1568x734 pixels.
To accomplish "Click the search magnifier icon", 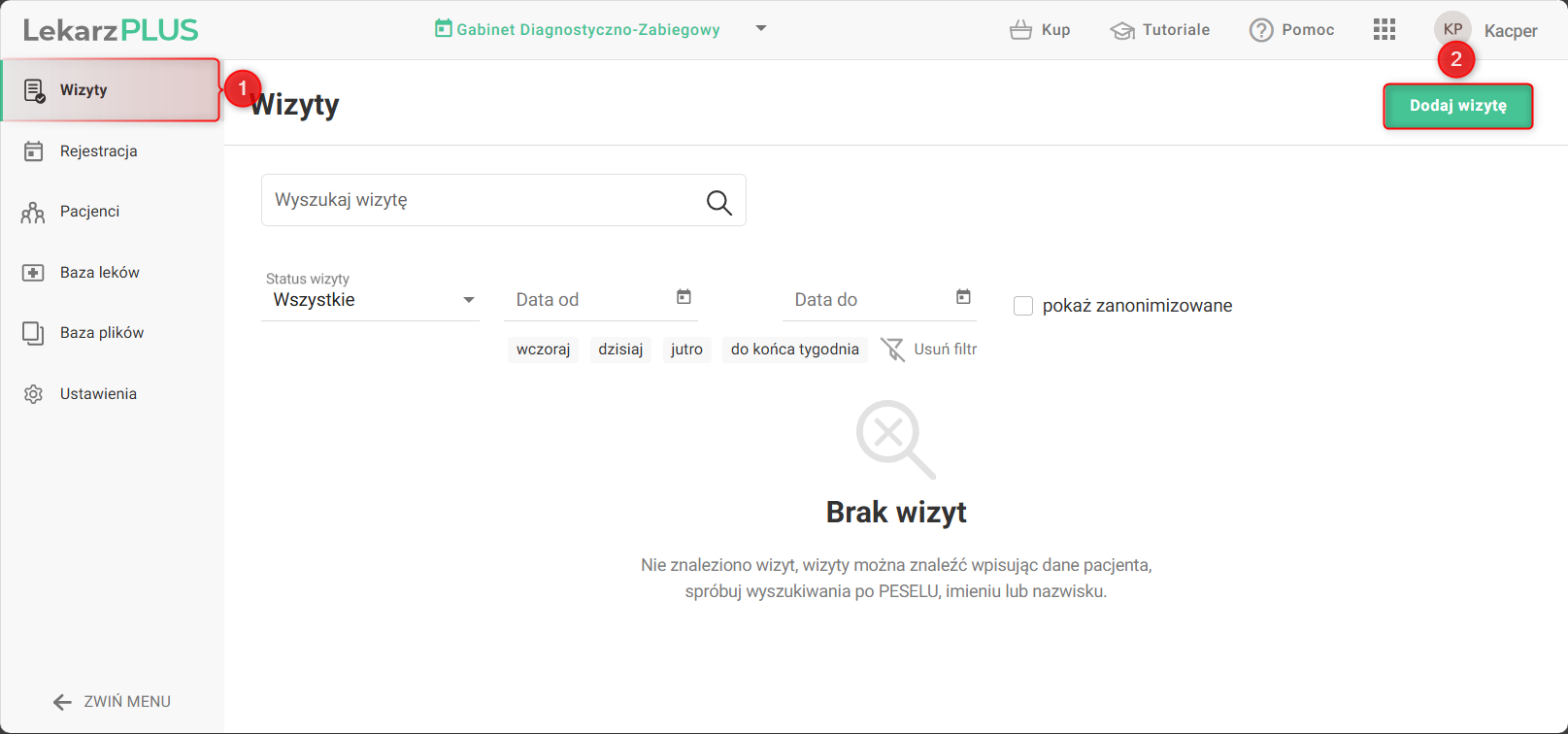I will pos(718,202).
